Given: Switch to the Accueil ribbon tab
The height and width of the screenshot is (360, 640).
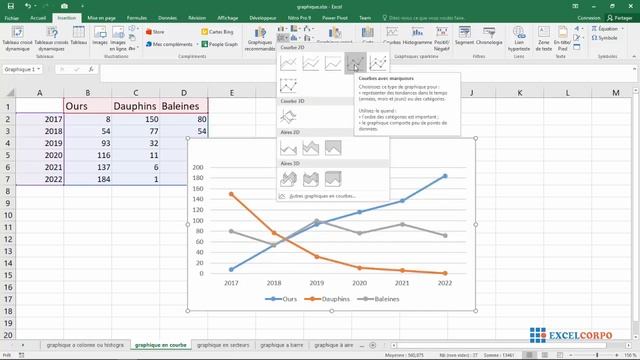Looking at the screenshot, I should (x=38, y=18).
